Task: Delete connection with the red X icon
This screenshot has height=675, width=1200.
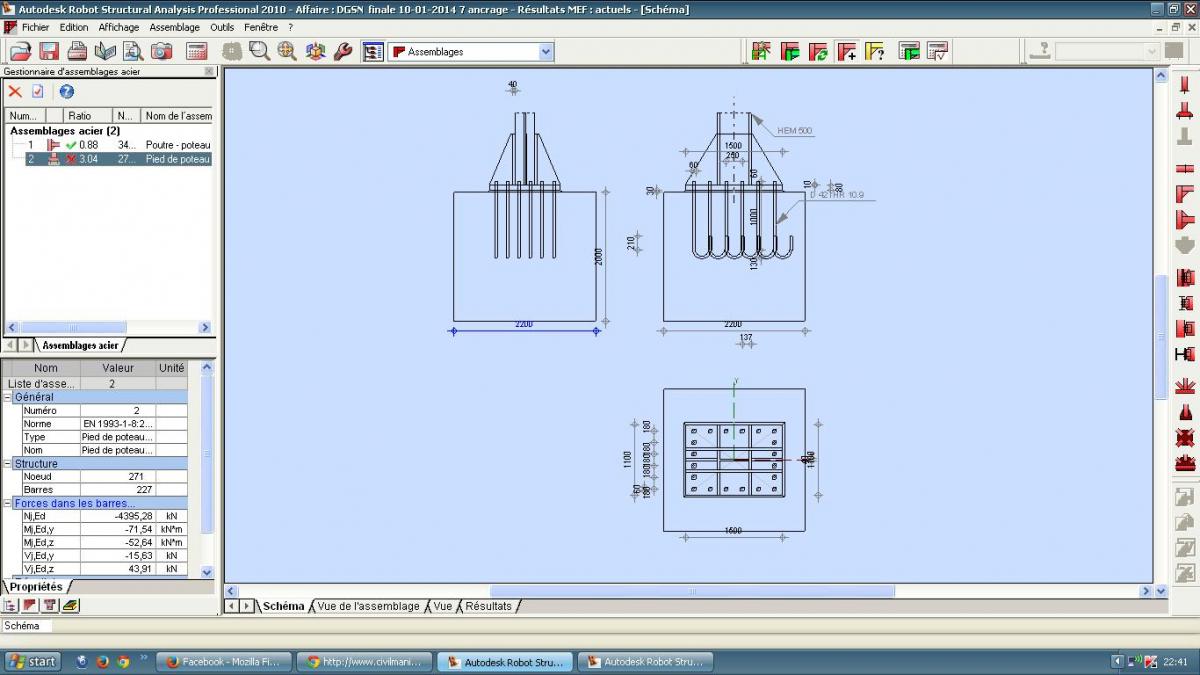Action: [x=15, y=91]
